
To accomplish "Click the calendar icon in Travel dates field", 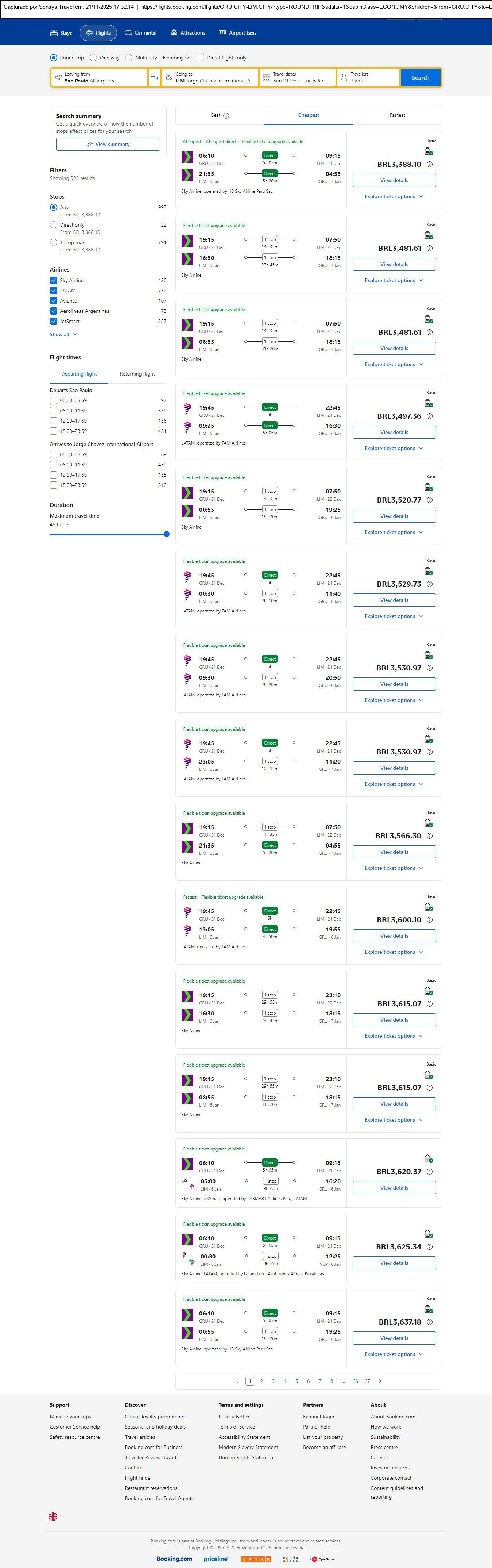I will (x=266, y=77).
